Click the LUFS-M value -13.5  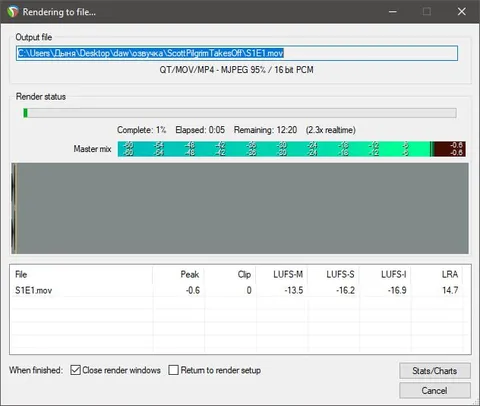[294, 290]
